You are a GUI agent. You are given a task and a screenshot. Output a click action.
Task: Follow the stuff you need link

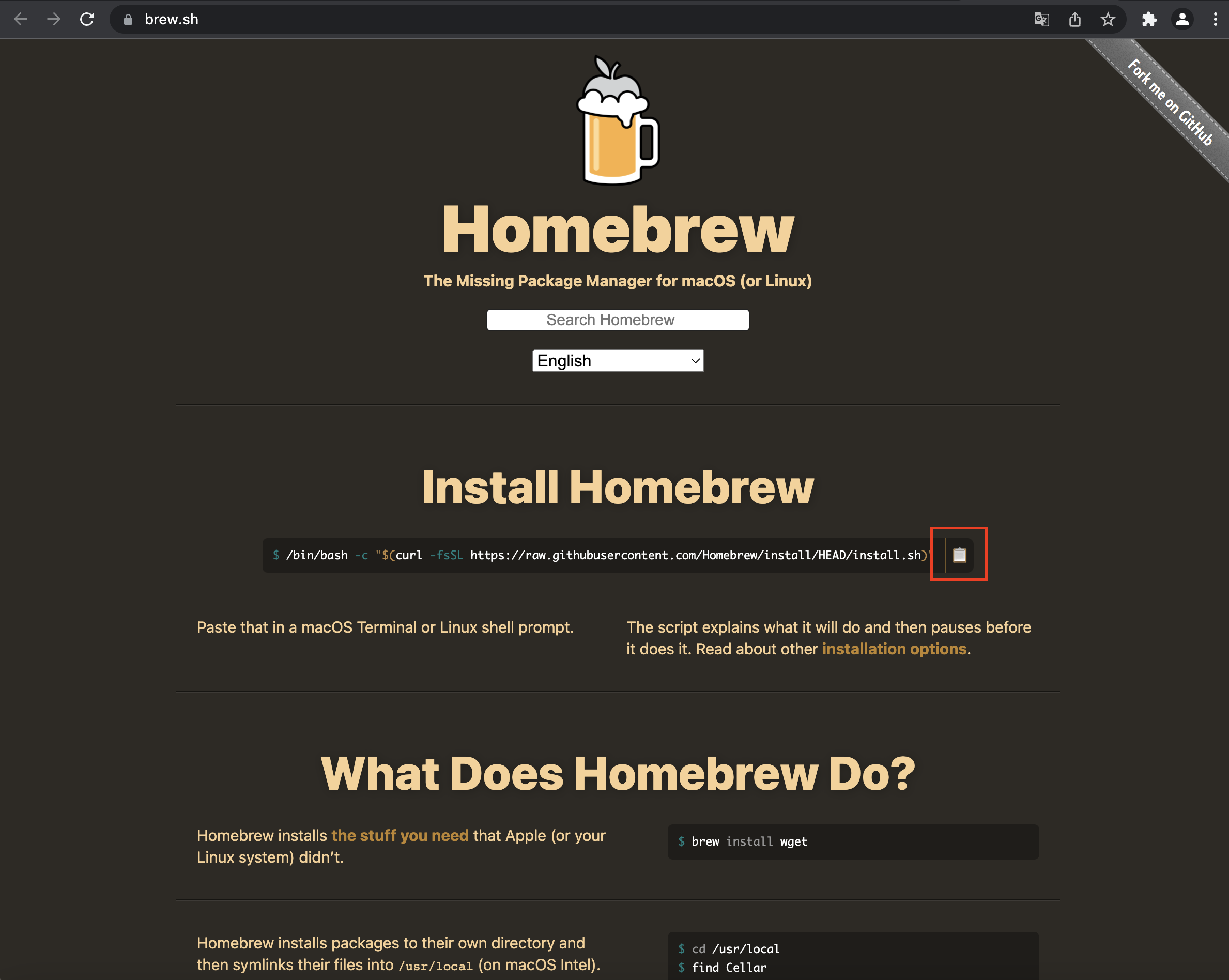[x=400, y=835]
